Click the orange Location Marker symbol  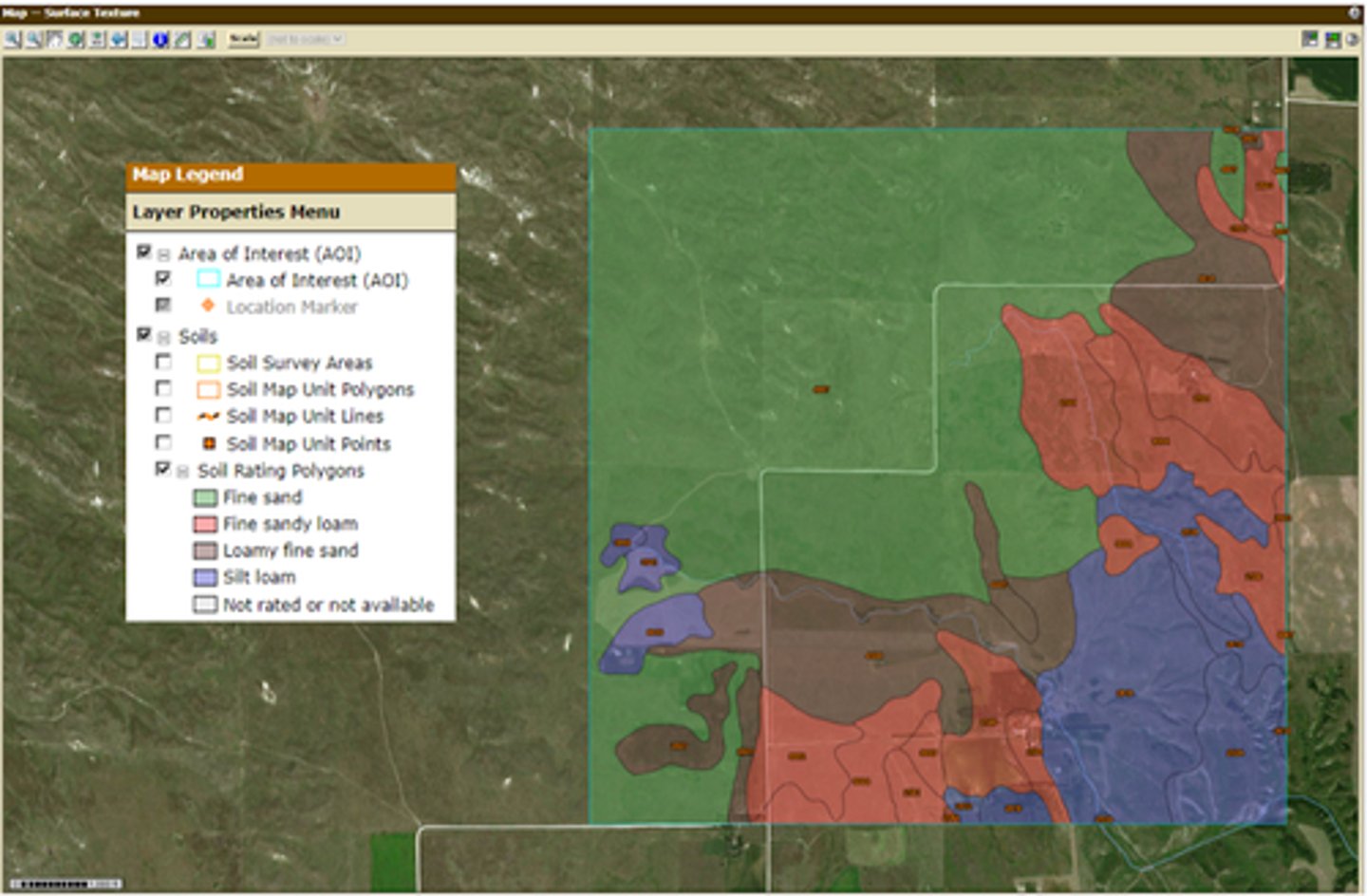[x=208, y=306]
